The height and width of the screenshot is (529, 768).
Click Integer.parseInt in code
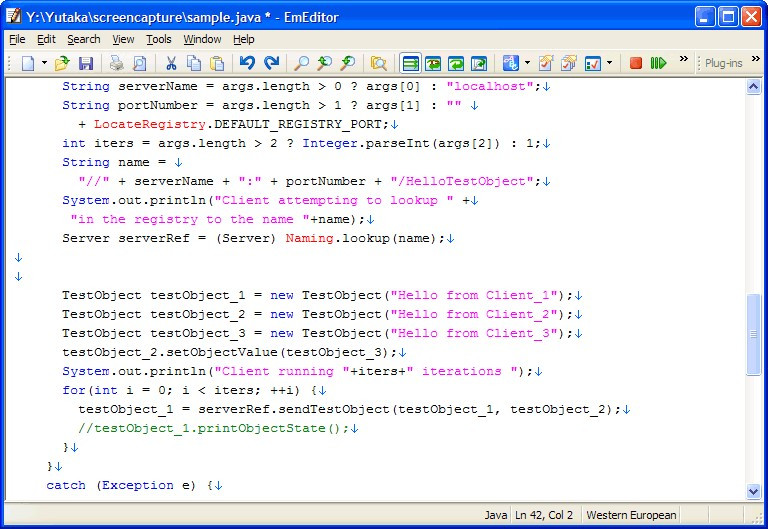tap(366, 144)
